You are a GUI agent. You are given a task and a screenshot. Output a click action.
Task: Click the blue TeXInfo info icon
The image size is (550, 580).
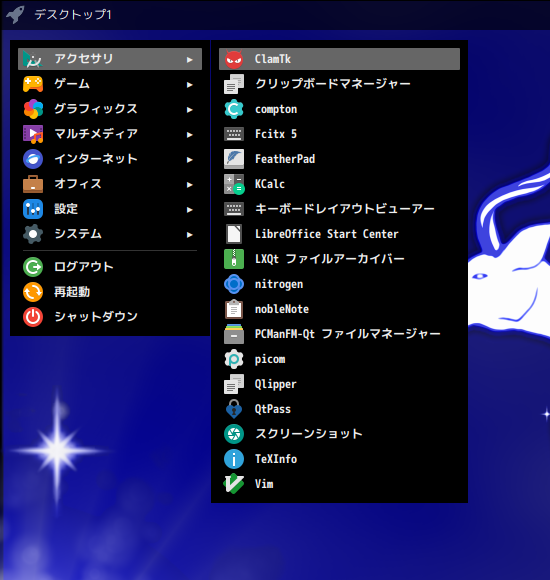pyautogui.click(x=234, y=459)
